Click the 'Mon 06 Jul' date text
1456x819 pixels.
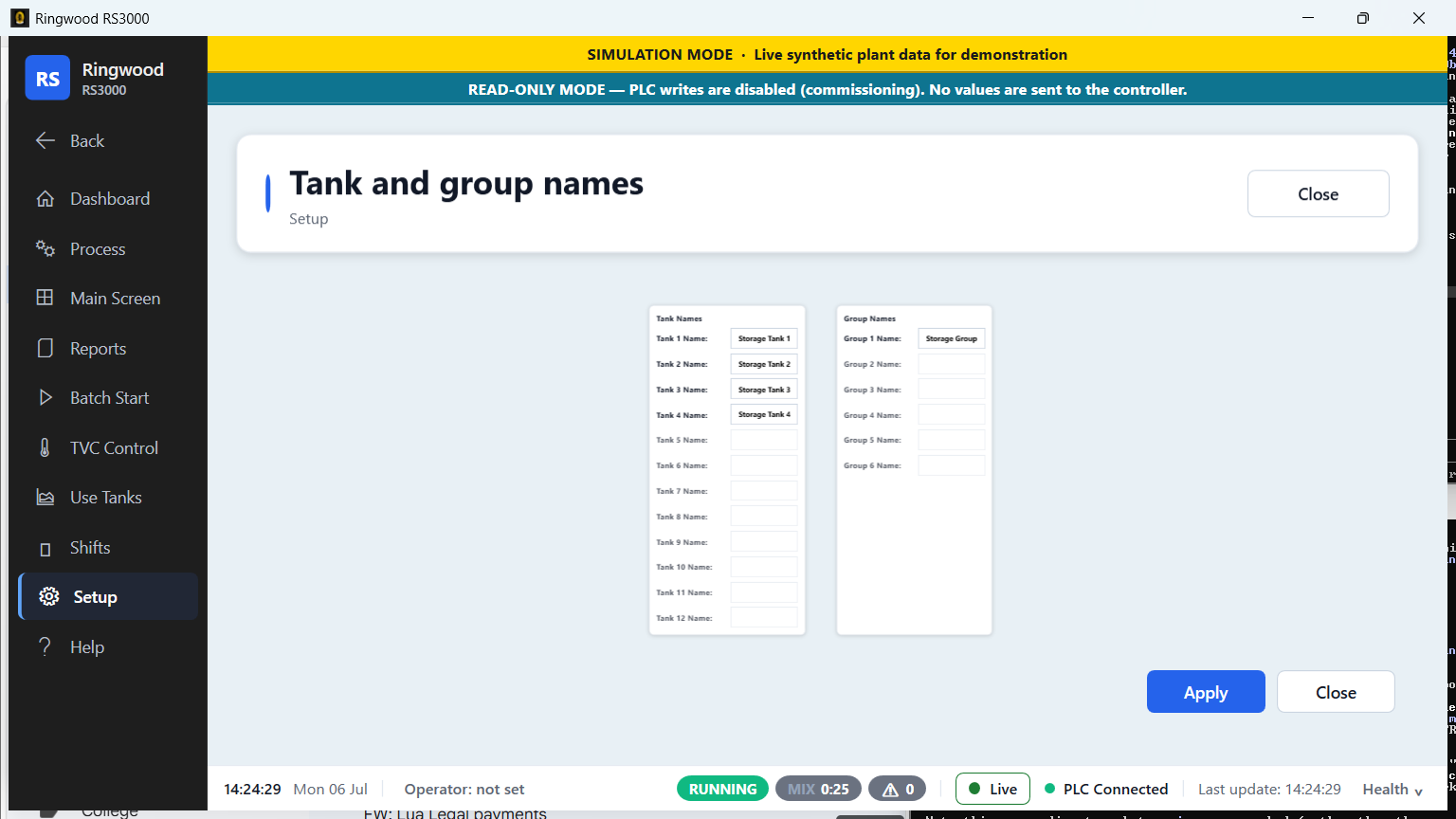(331, 789)
